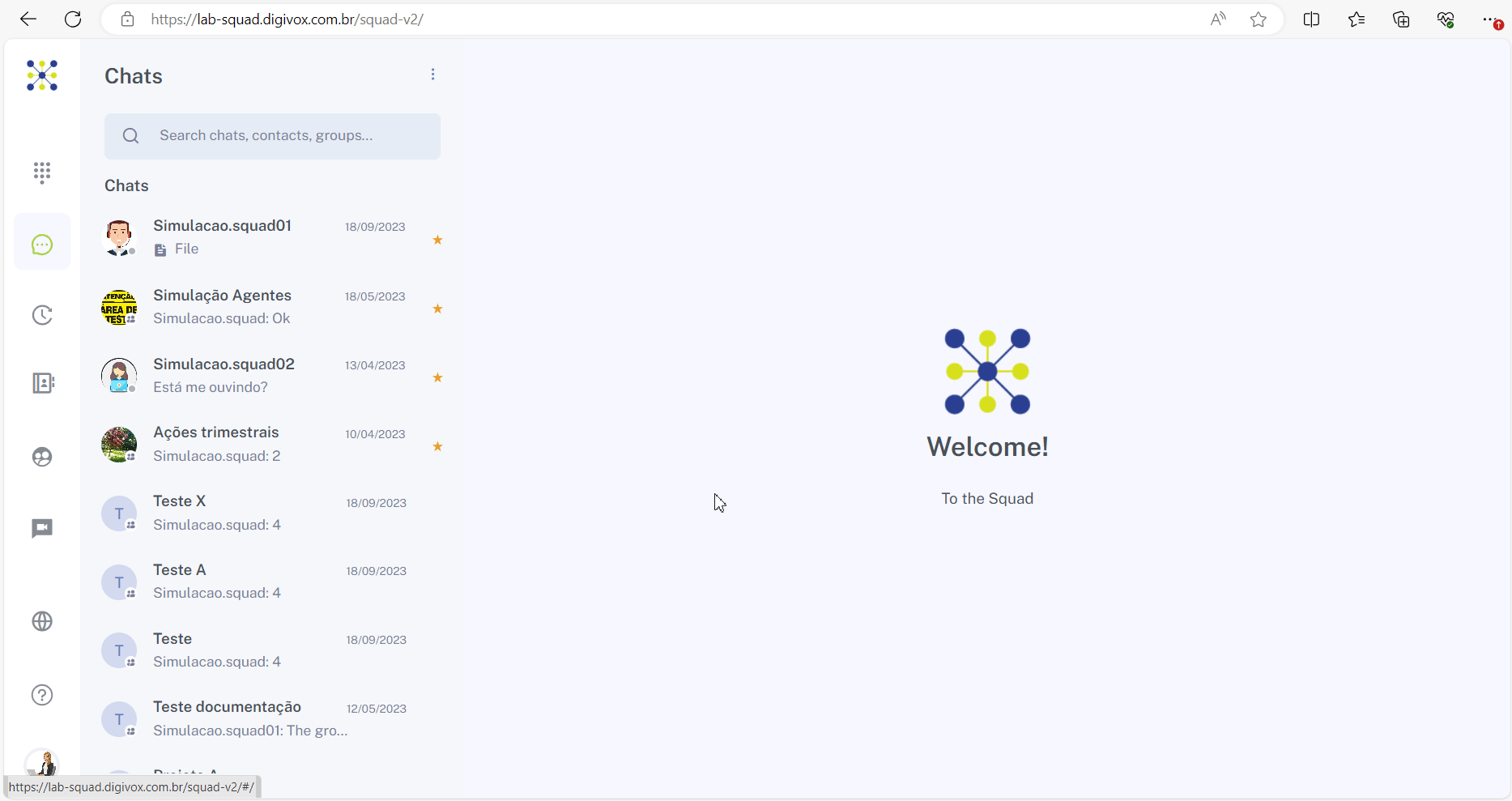The width and height of the screenshot is (1512, 801).
Task: Click the 'Está me ouvindo?' message preview
Action: 211,387
